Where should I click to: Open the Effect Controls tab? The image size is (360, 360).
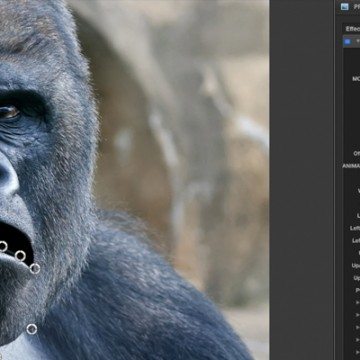click(352, 29)
